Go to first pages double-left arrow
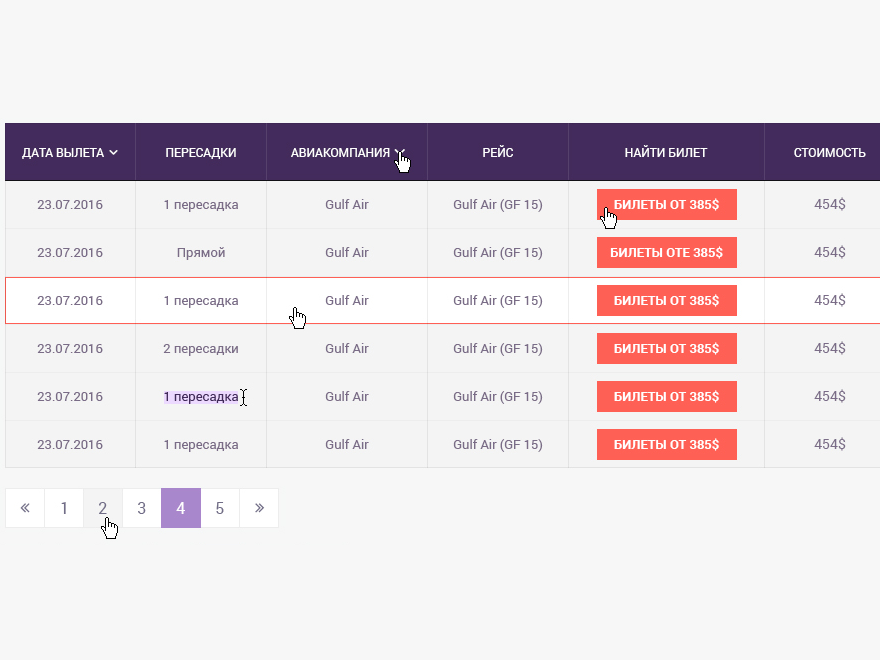The height and width of the screenshot is (660, 880). click(25, 508)
